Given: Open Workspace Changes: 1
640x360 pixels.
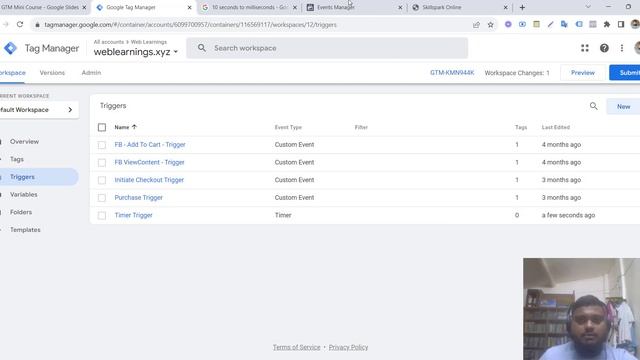Looking at the screenshot, I should click(x=517, y=73).
